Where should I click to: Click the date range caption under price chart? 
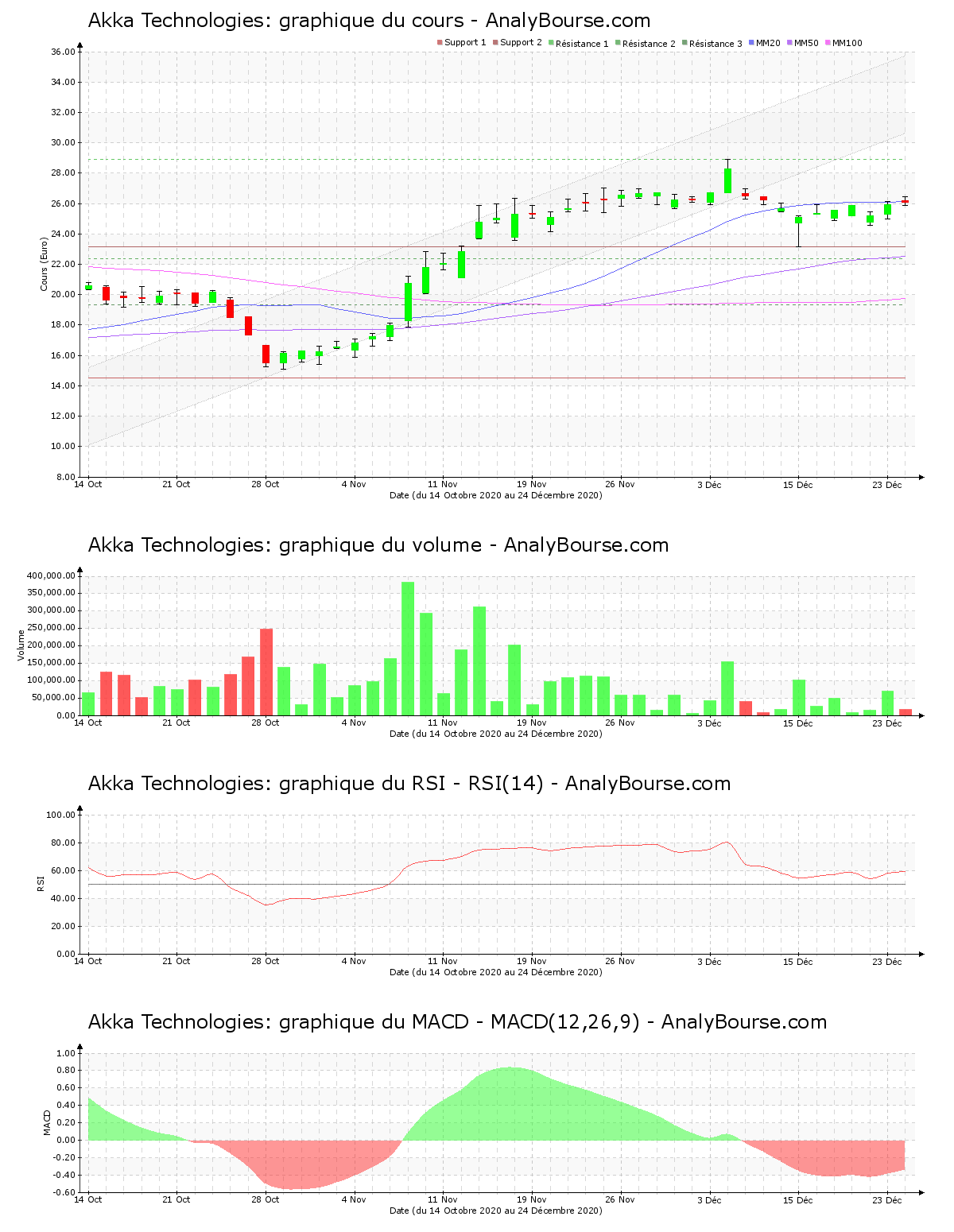(x=496, y=495)
